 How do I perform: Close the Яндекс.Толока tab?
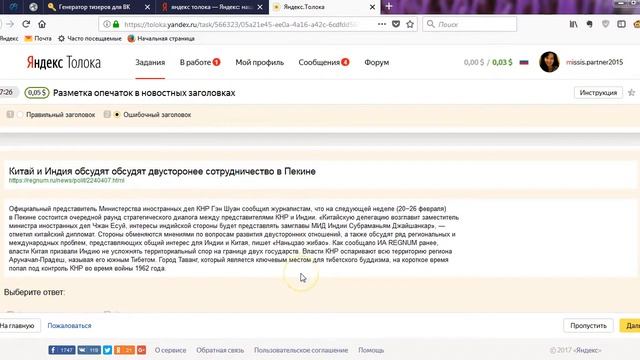[372, 7]
